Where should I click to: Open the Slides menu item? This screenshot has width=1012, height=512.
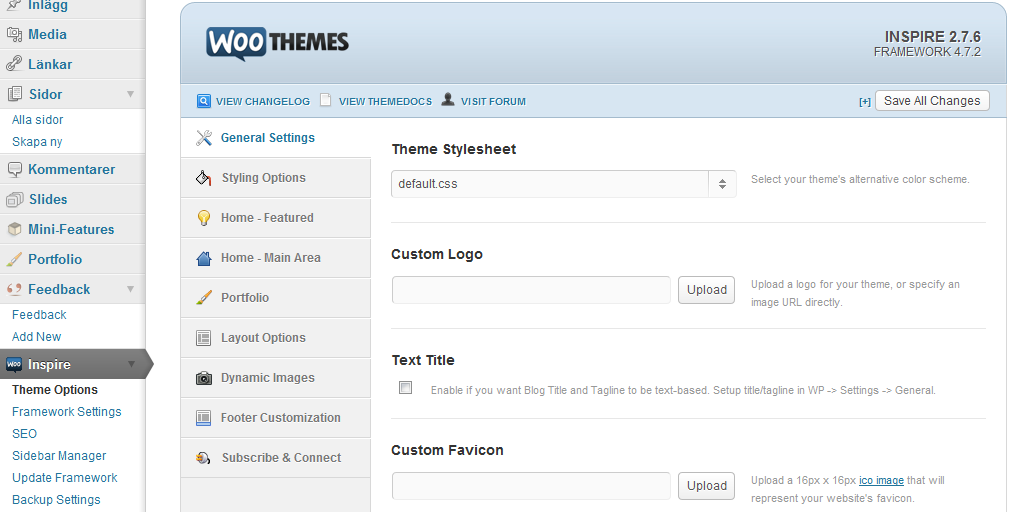coord(72,200)
